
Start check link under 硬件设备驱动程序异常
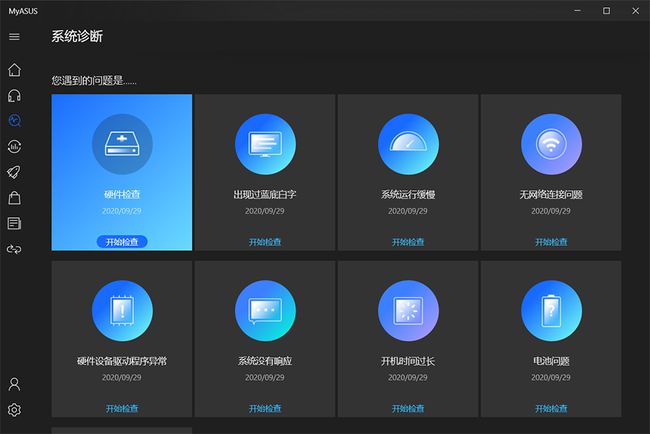(122, 409)
